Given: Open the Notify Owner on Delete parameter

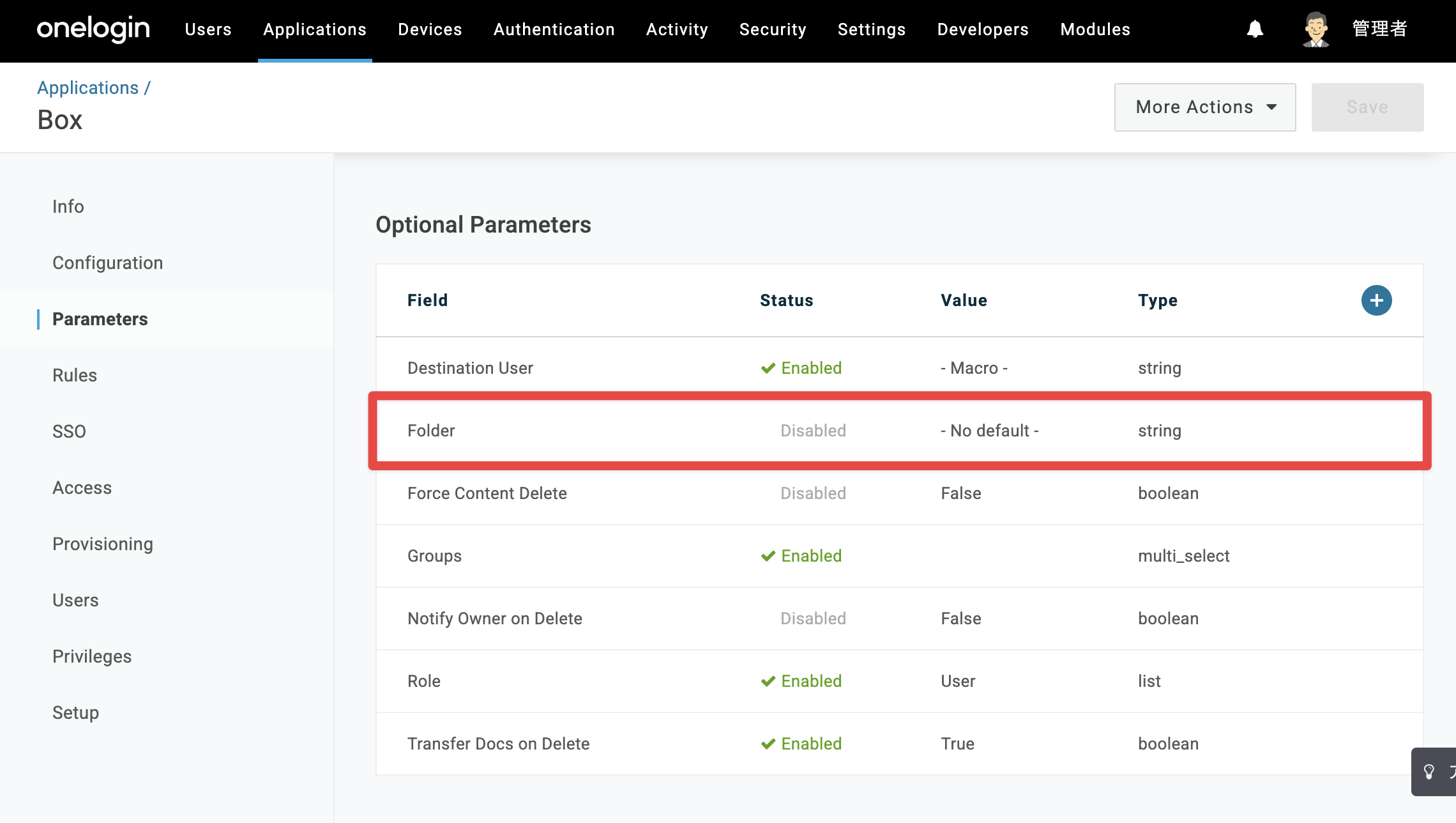Looking at the screenshot, I should [x=899, y=619].
